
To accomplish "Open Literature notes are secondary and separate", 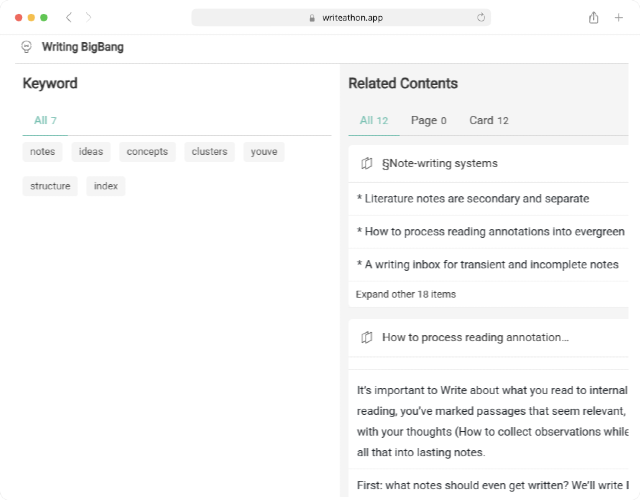I will pos(473,199).
